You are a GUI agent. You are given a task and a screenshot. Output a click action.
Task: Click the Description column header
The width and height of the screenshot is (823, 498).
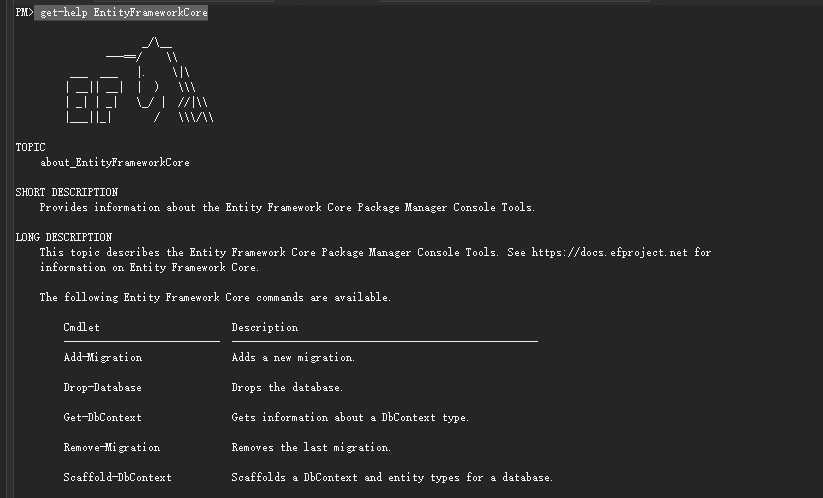point(265,327)
